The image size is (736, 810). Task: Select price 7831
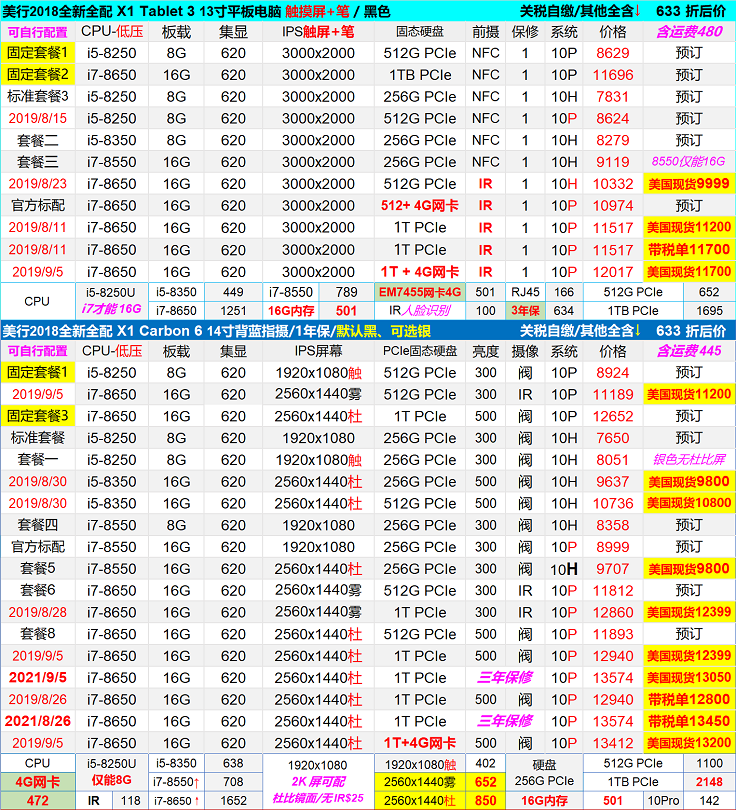(613, 97)
